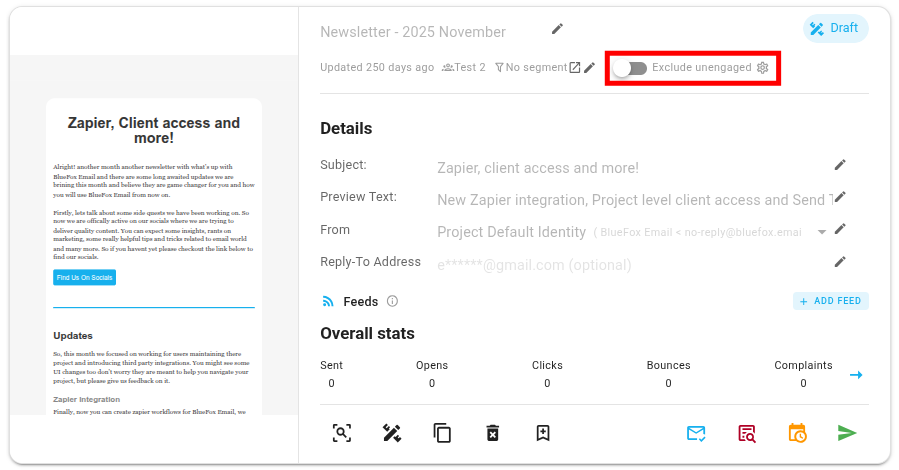Schedule the campaign calendar clock icon
899x470 pixels.
click(797, 433)
